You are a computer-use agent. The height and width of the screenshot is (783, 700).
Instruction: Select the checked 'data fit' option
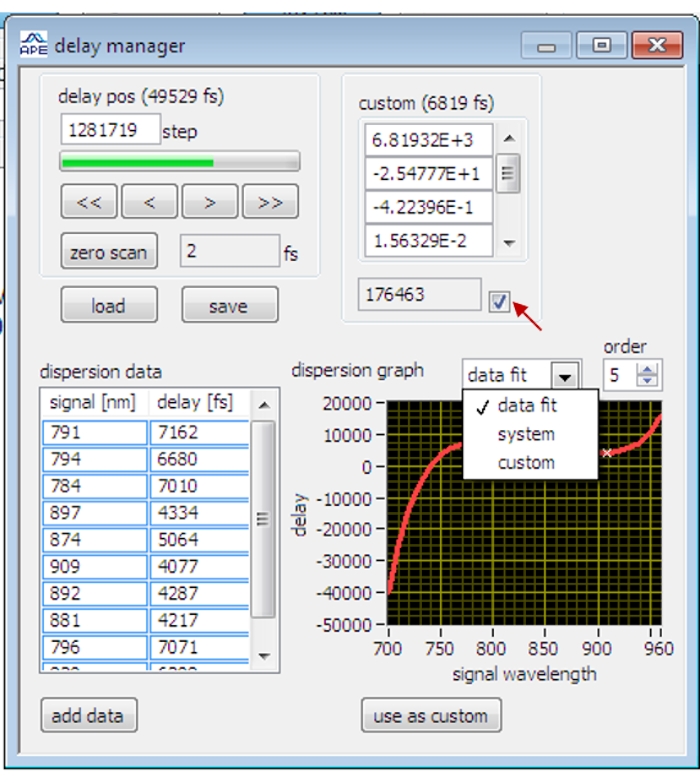[x=526, y=406]
